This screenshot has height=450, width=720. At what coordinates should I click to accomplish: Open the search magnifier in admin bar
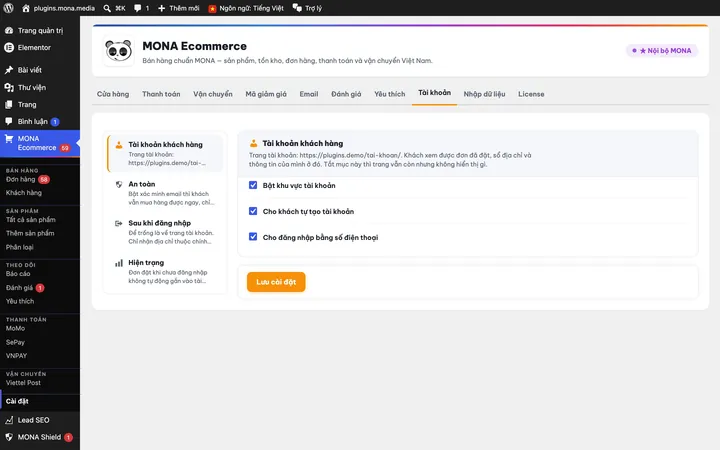coord(107,8)
